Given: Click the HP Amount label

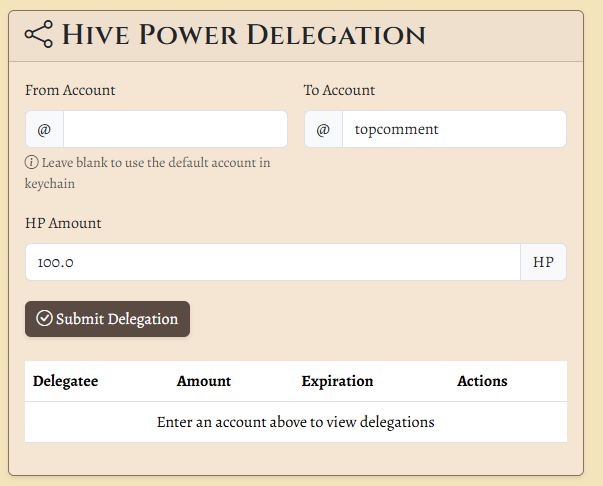Looking at the screenshot, I should pos(63,223).
